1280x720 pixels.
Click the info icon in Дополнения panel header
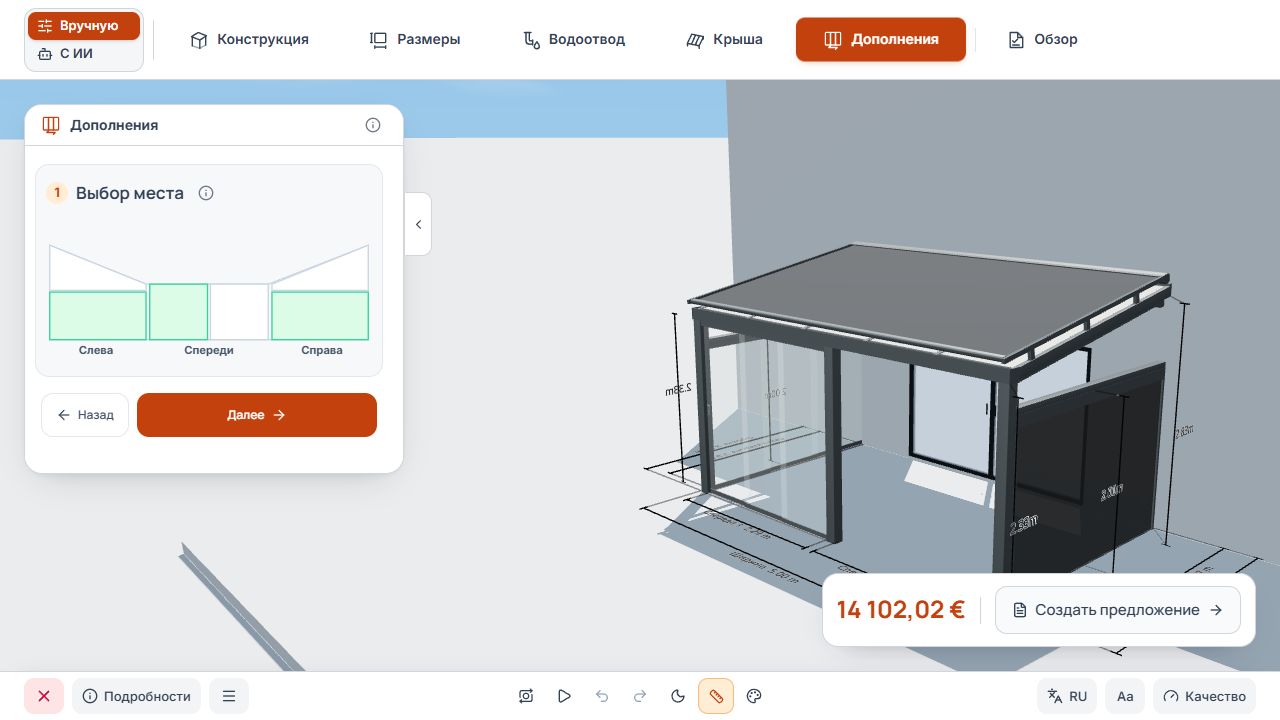(x=373, y=125)
